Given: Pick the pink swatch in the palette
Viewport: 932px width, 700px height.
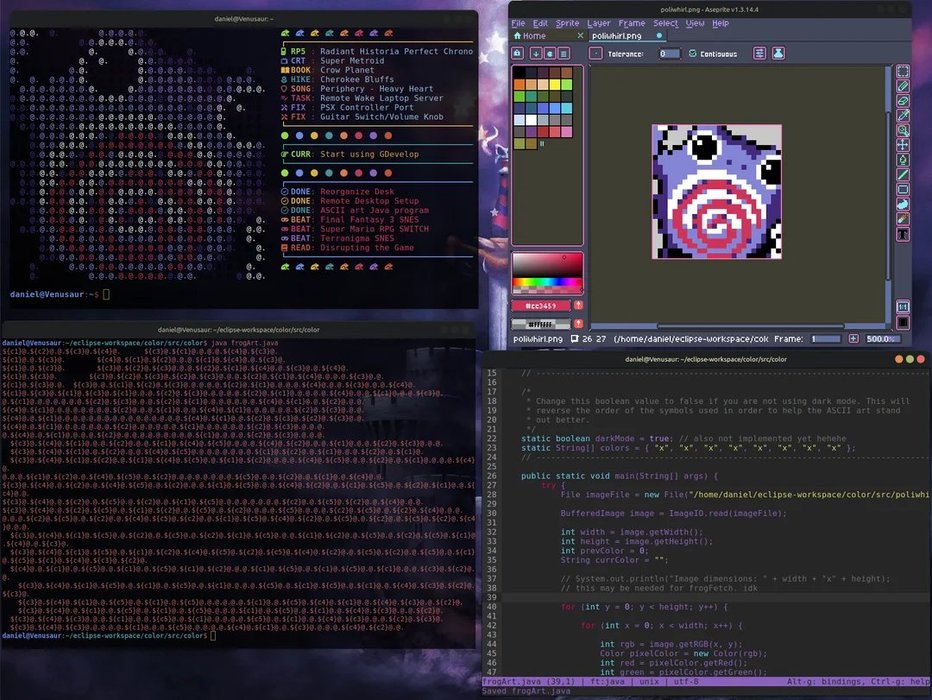Looking at the screenshot, I should click(x=566, y=132).
